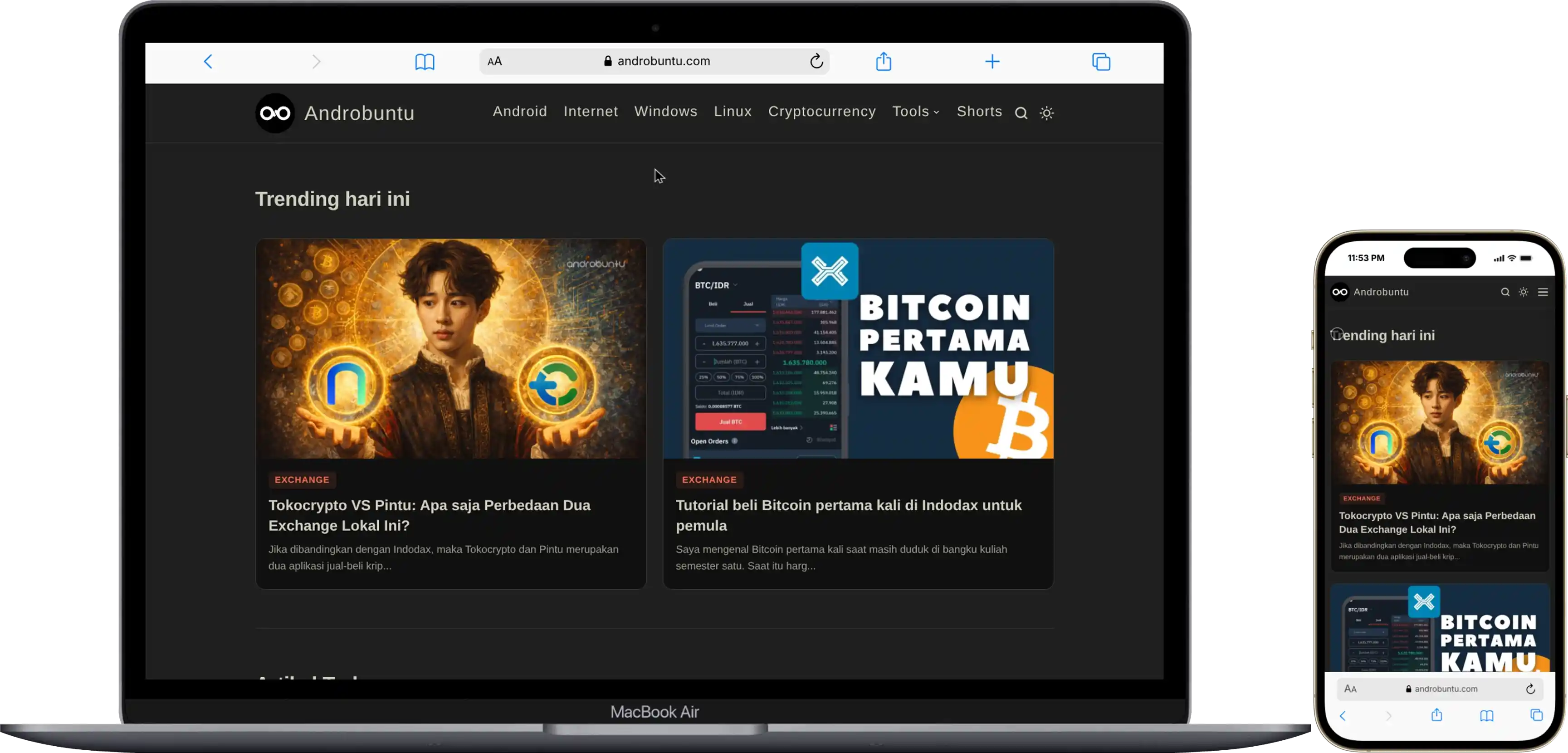Click EXCHANGE tag on iPhone card
The width and height of the screenshot is (1568, 753).
[1362, 498]
